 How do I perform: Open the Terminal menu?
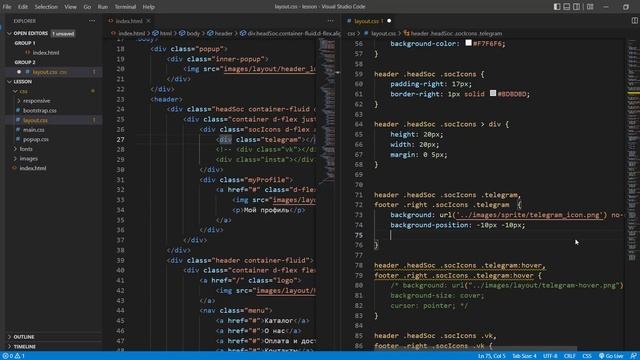(x=125, y=7)
